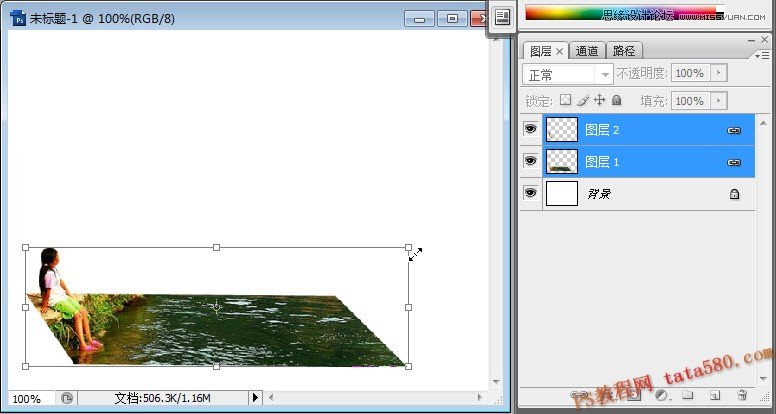This screenshot has height=414, width=776.
Task: Hide 图层 1 with its eye icon
Action: pos(531,161)
